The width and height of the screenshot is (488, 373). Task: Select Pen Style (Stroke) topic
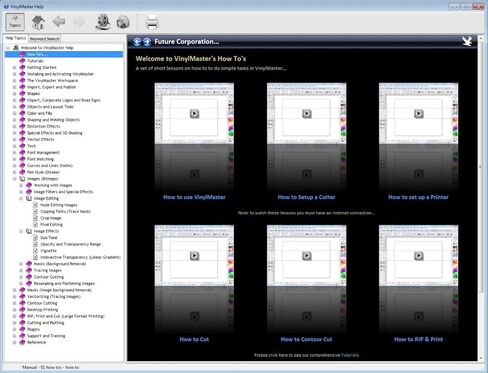pos(44,172)
